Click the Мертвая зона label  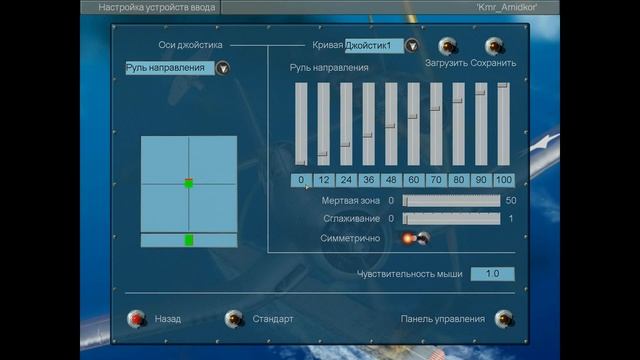pyautogui.click(x=351, y=200)
